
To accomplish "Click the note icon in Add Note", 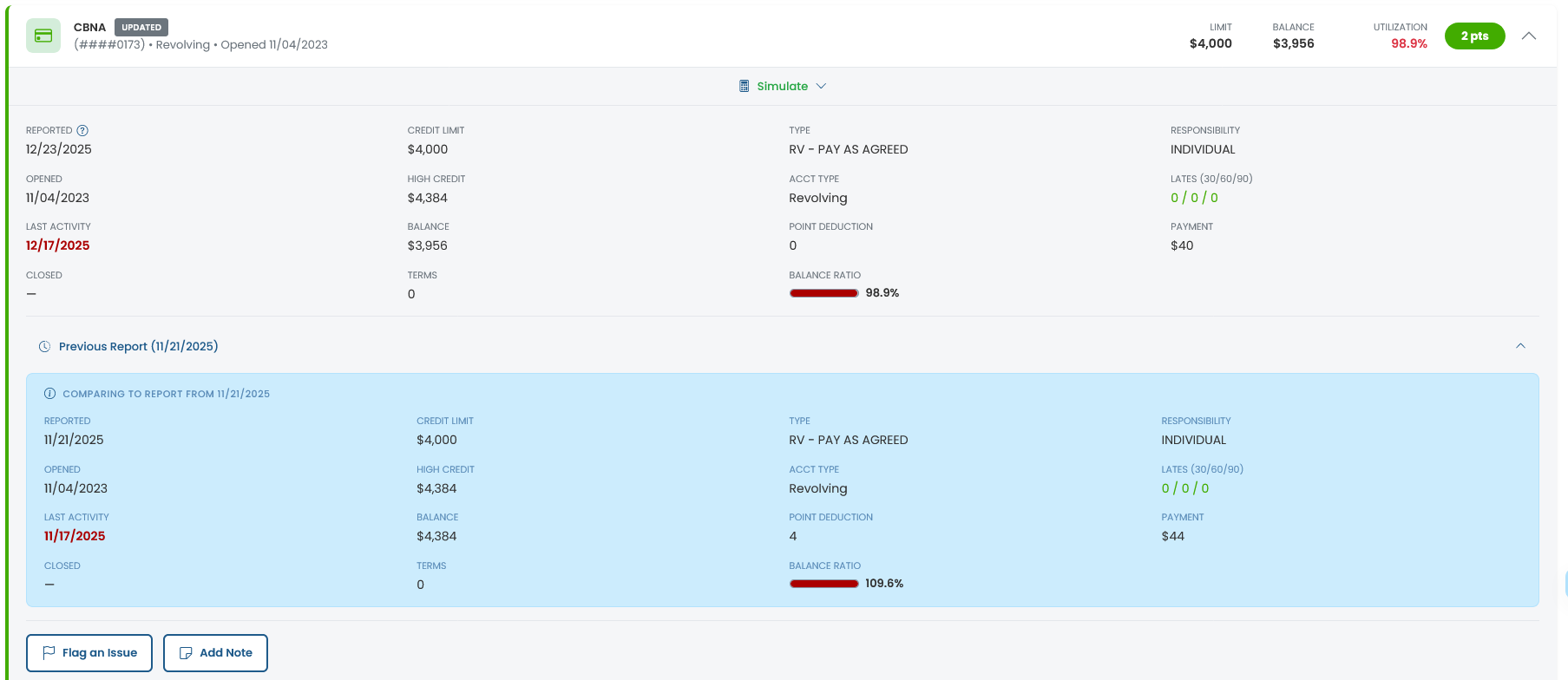I will tap(186, 653).
